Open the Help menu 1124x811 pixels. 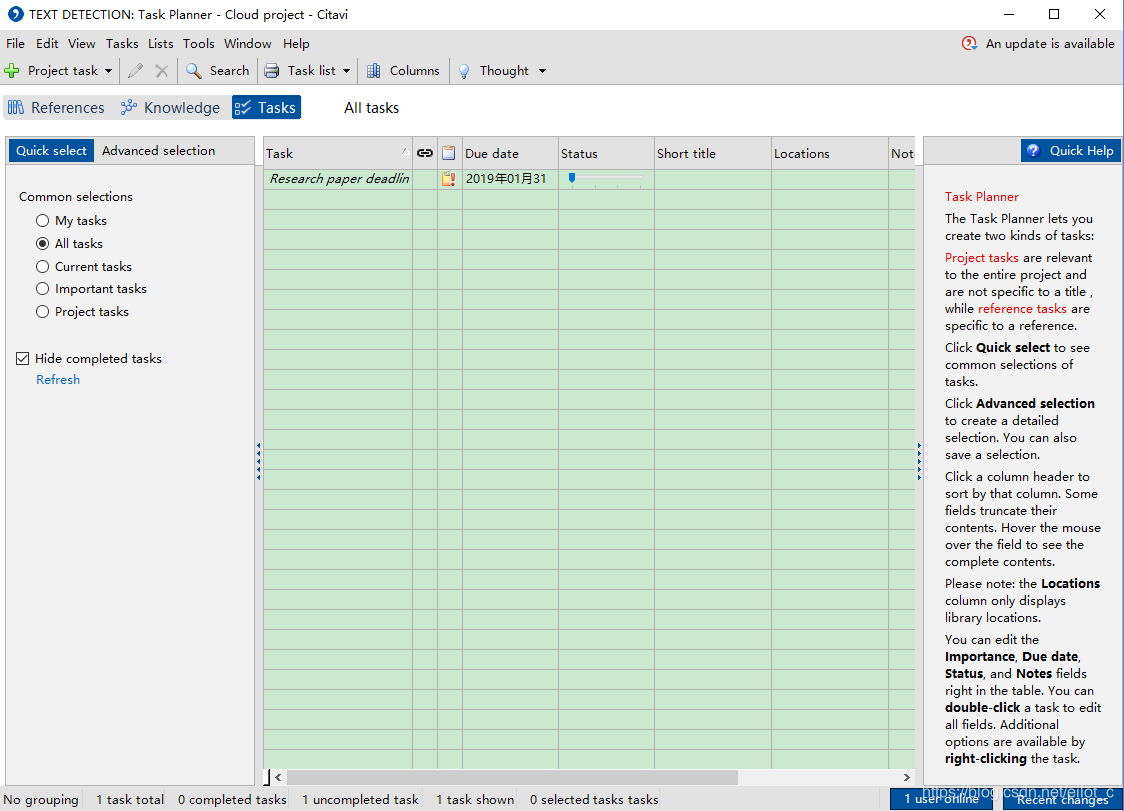pos(296,44)
